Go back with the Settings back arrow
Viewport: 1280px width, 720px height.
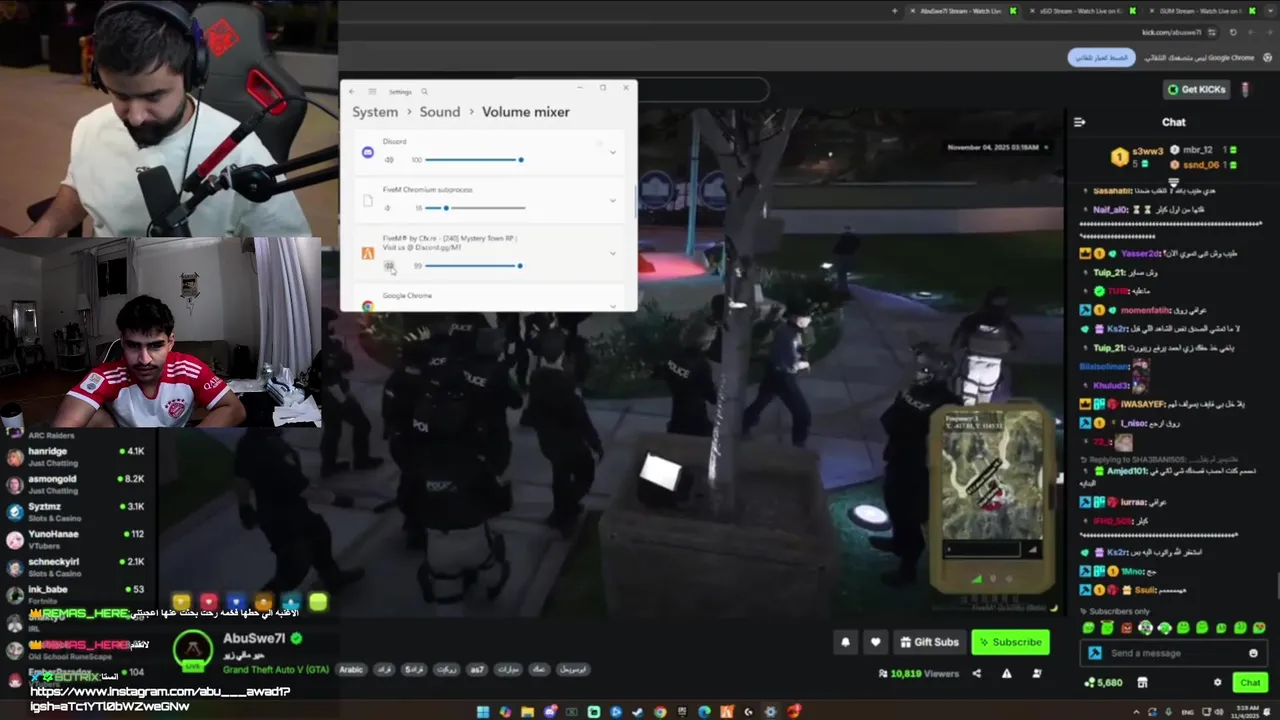[x=353, y=92]
